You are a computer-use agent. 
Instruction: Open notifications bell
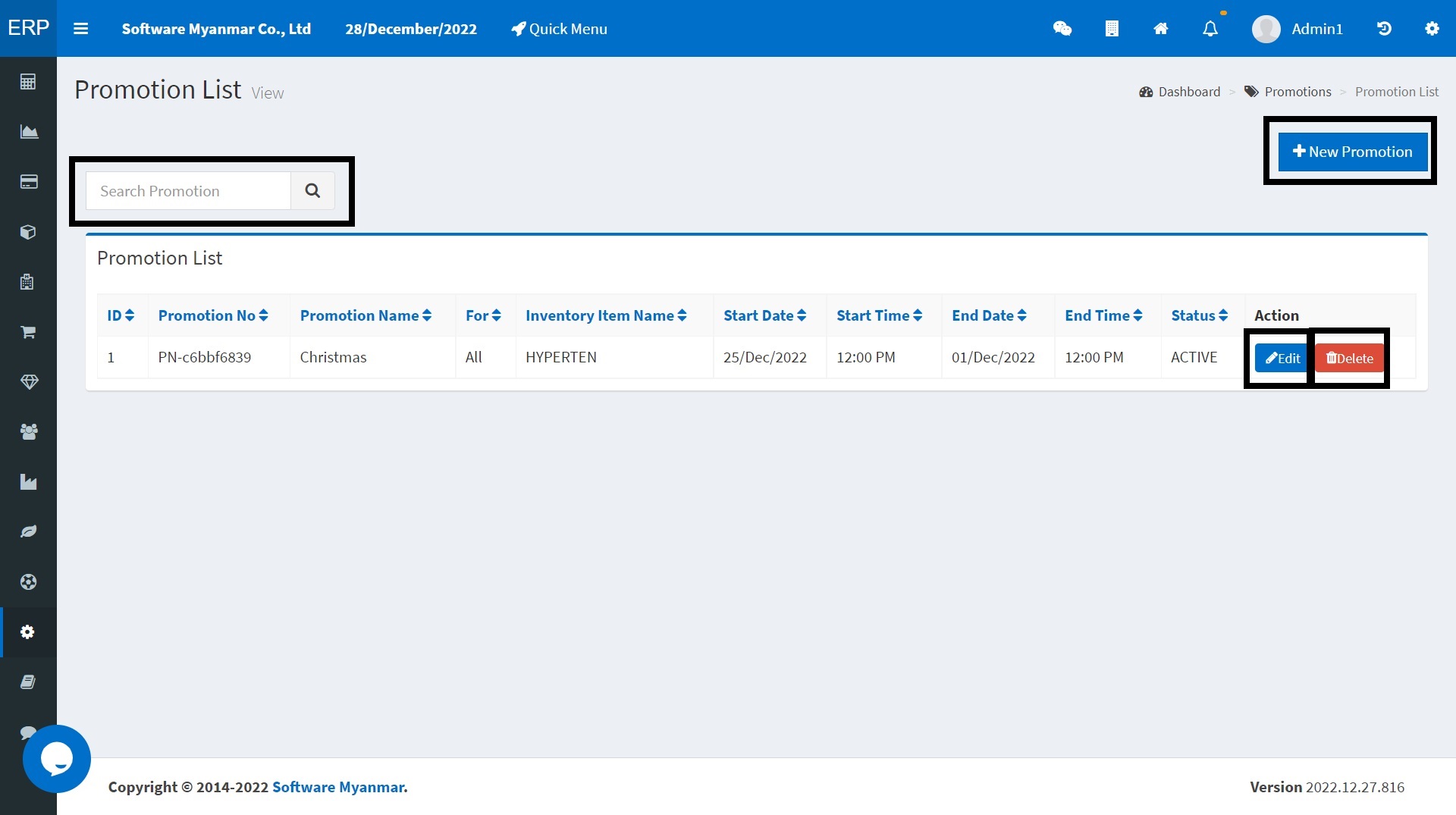pyautogui.click(x=1210, y=29)
